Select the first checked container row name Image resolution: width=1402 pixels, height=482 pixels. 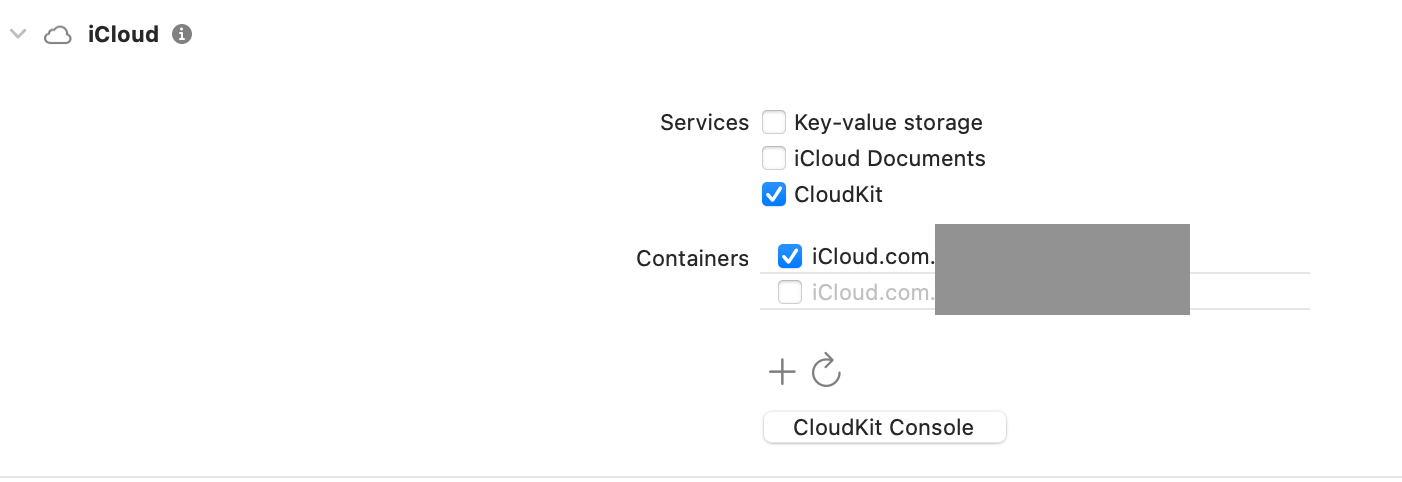[x=872, y=256]
